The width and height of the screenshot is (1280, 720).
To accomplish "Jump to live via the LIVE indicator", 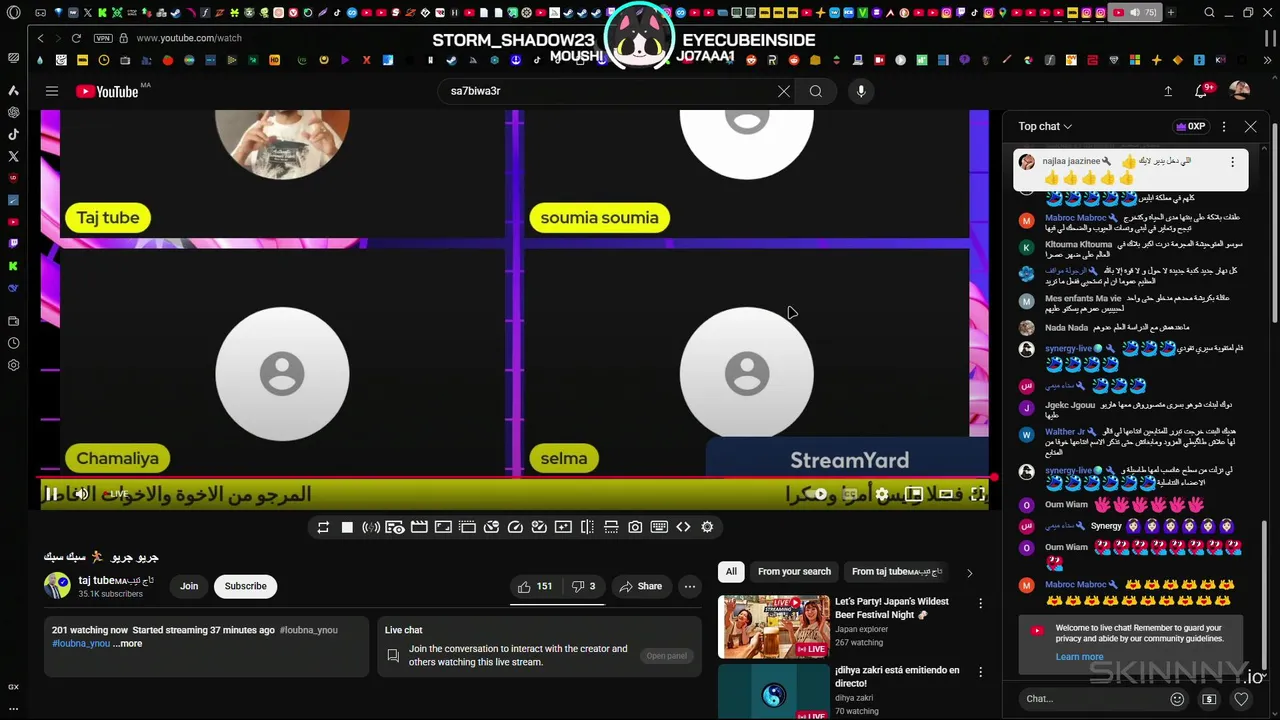I will pyautogui.click(x=116, y=494).
